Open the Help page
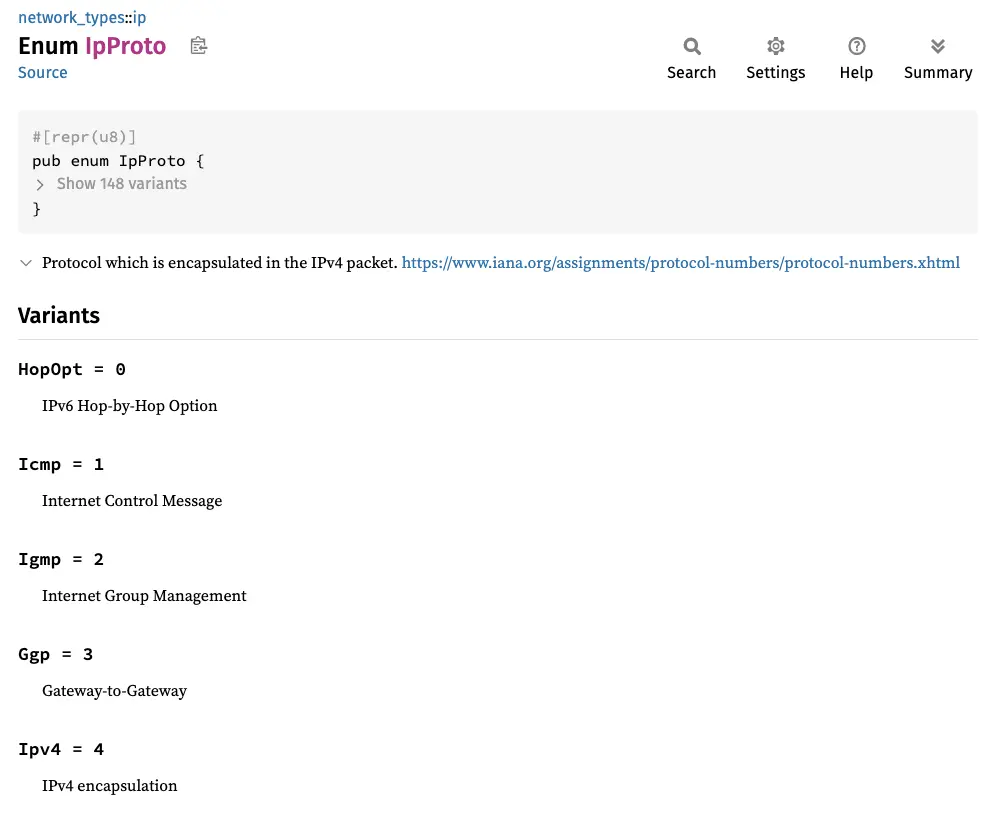This screenshot has height=813, width=991. pos(856,58)
